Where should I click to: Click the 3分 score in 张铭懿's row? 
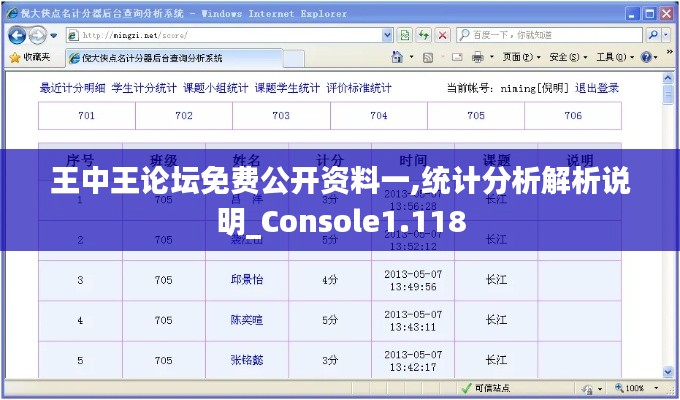pos(330,360)
